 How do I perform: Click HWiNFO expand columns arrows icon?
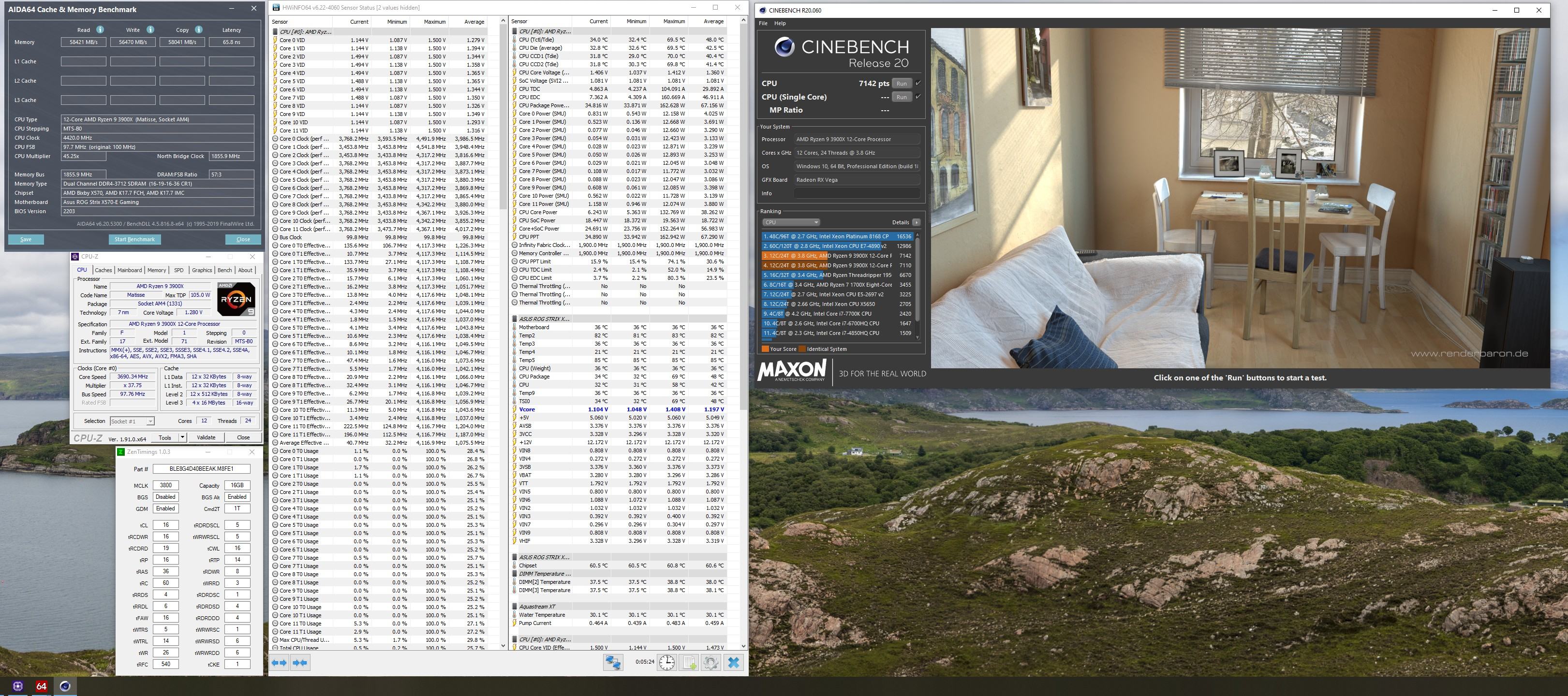pos(280,663)
